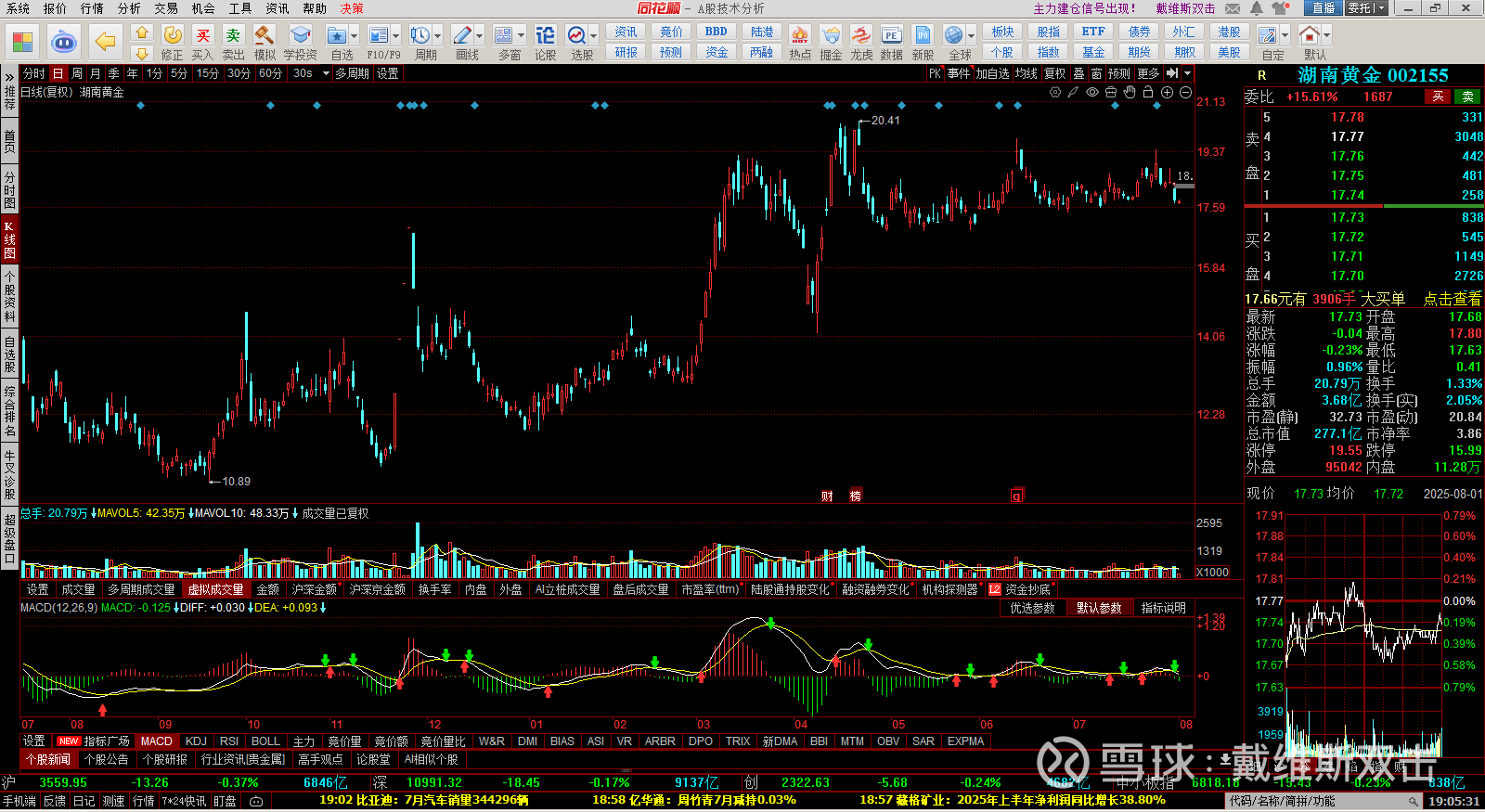Click the 优选参数 button
The image size is (1485, 812).
pyautogui.click(x=1033, y=608)
